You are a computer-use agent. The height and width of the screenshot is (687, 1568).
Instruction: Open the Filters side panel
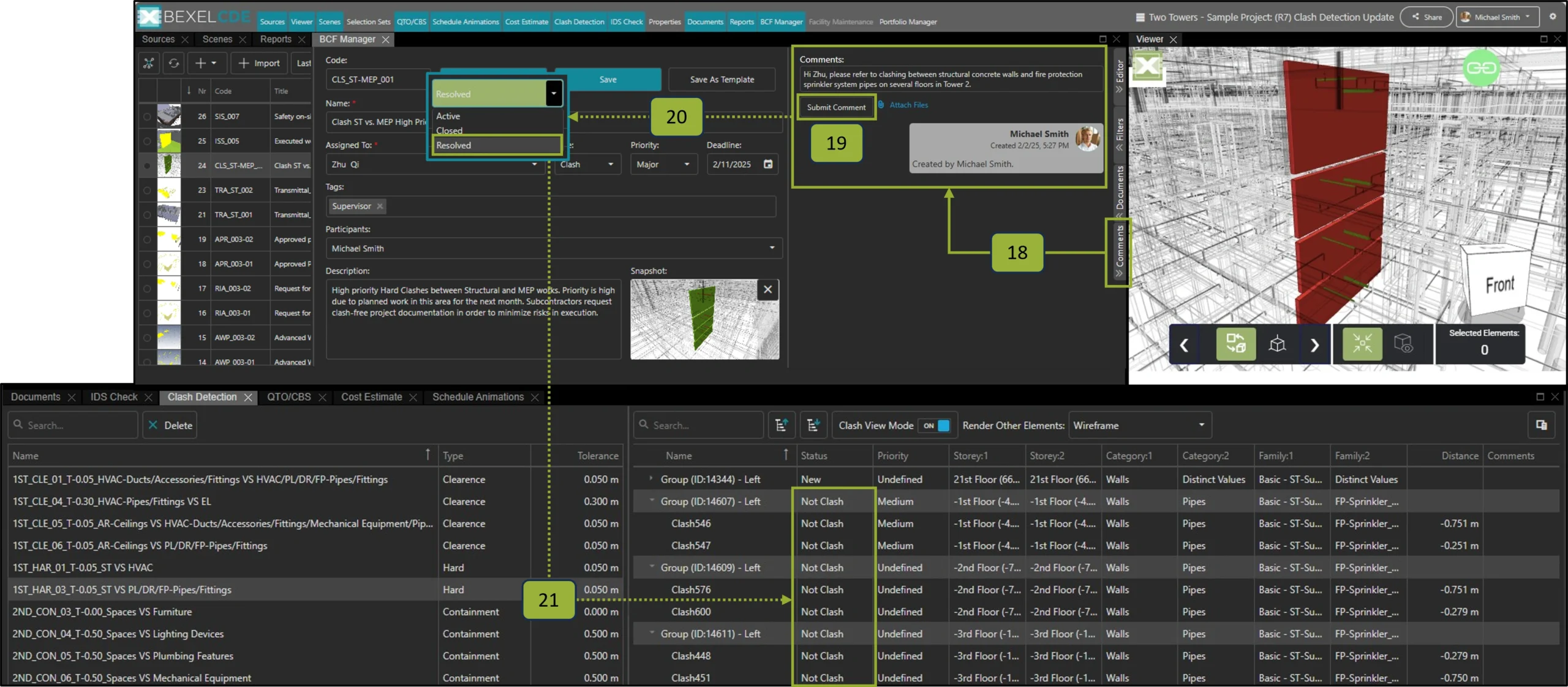click(x=1119, y=134)
